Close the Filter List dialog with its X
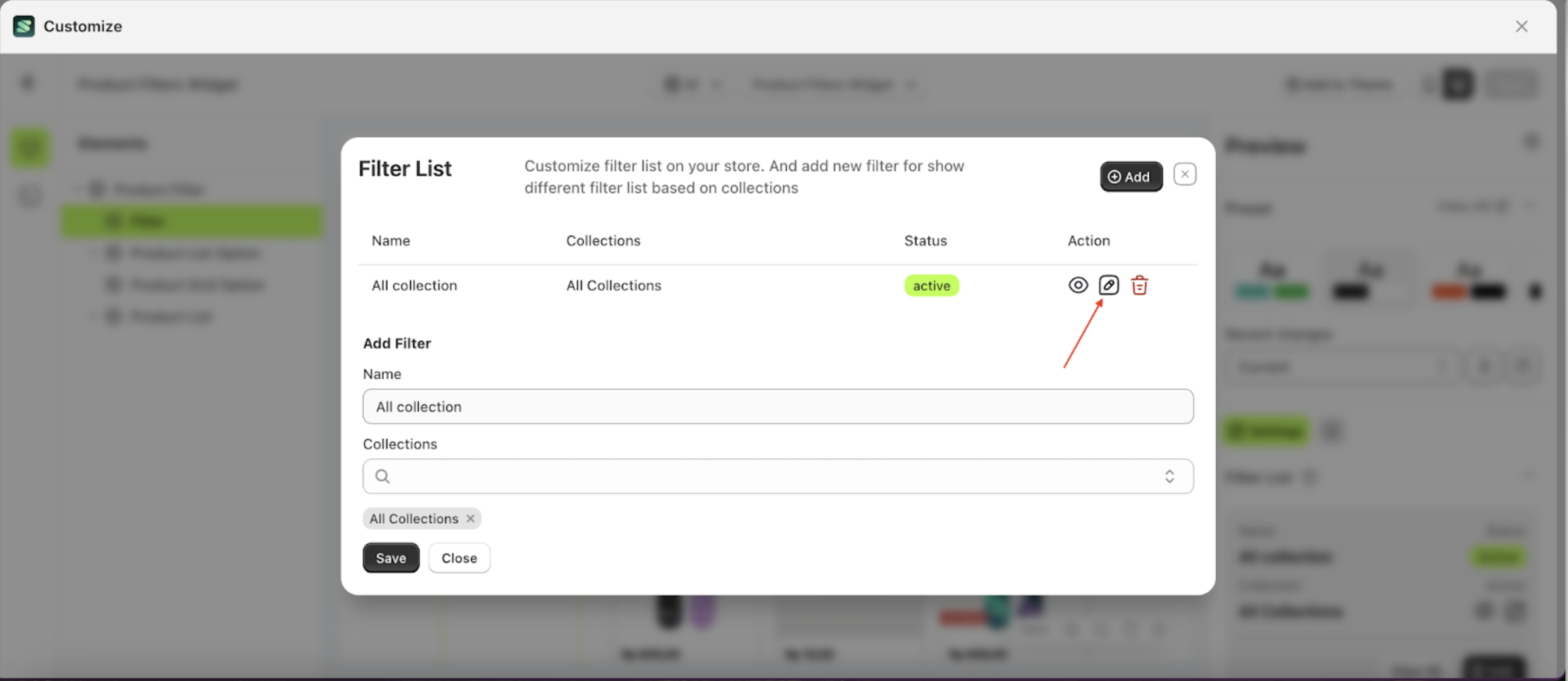 click(1185, 174)
